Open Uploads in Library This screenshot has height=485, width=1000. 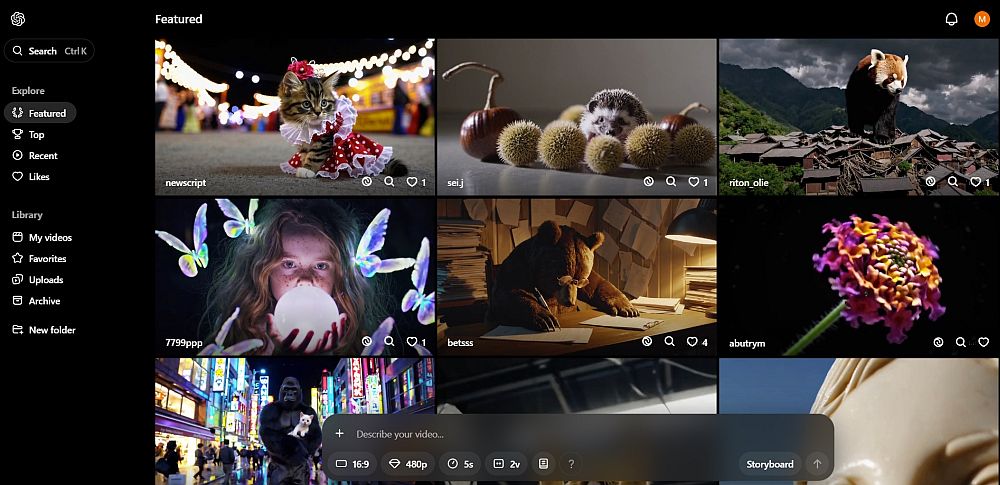pyautogui.click(x=38, y=280)
